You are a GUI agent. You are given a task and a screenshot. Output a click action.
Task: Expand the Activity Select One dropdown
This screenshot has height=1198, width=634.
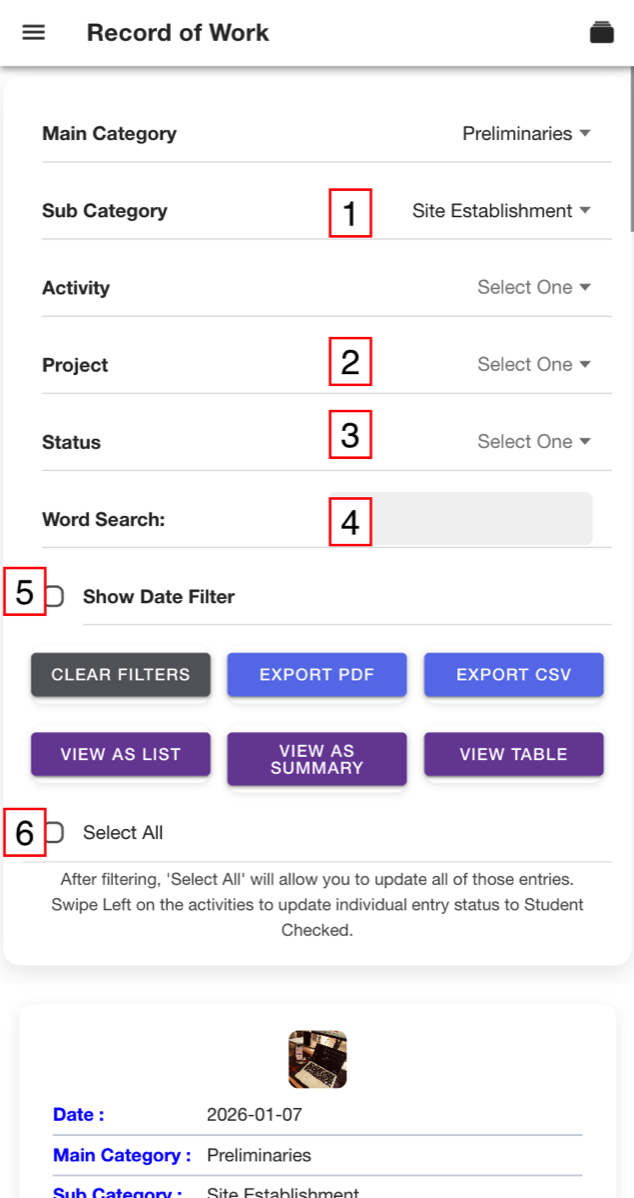pos(534,288)
